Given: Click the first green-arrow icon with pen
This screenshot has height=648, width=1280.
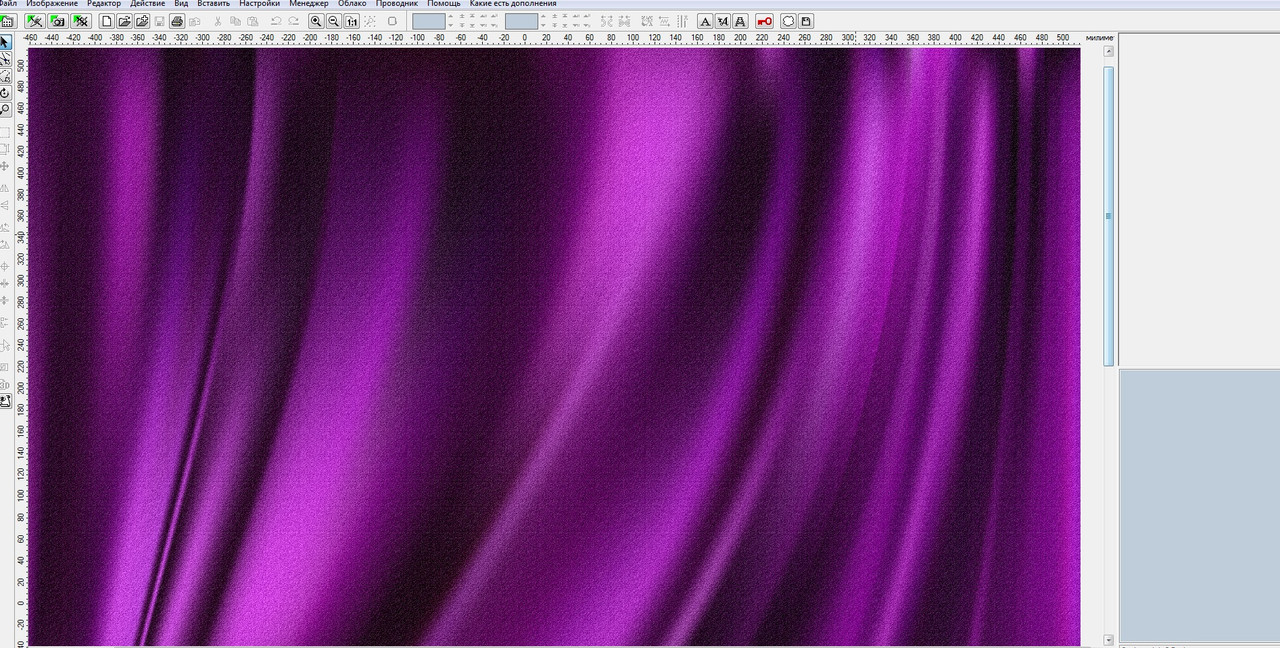Looking at the screenshot, I should coord(34,21).
